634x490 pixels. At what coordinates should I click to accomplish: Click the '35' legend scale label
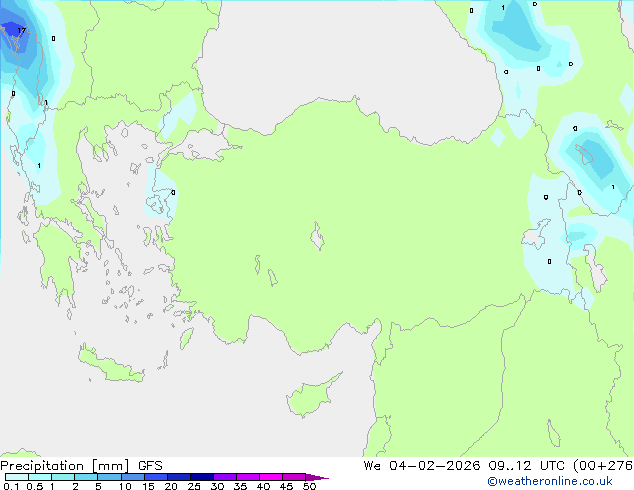pos(240,486)
